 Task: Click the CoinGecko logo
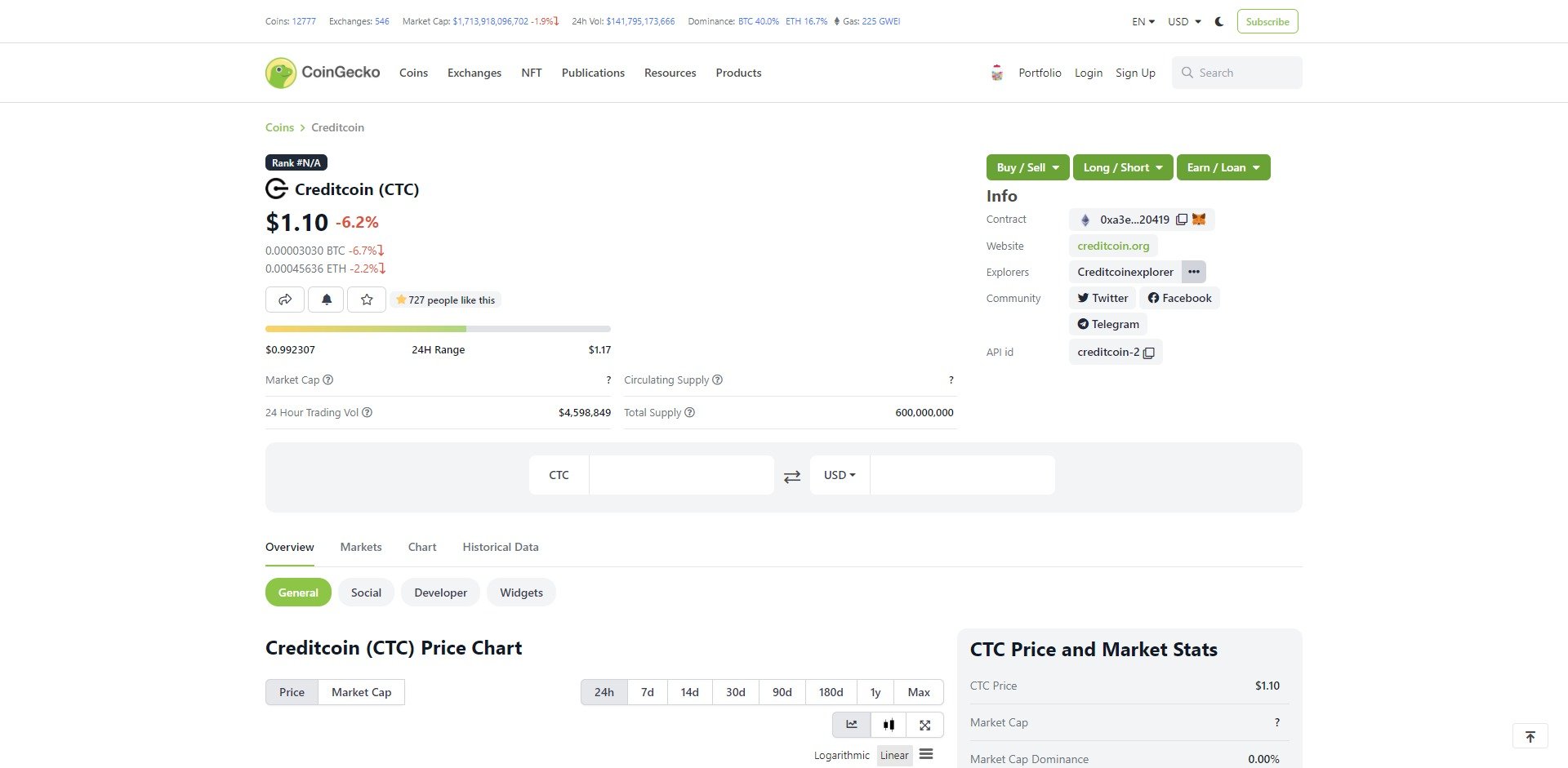click(323, 73)
